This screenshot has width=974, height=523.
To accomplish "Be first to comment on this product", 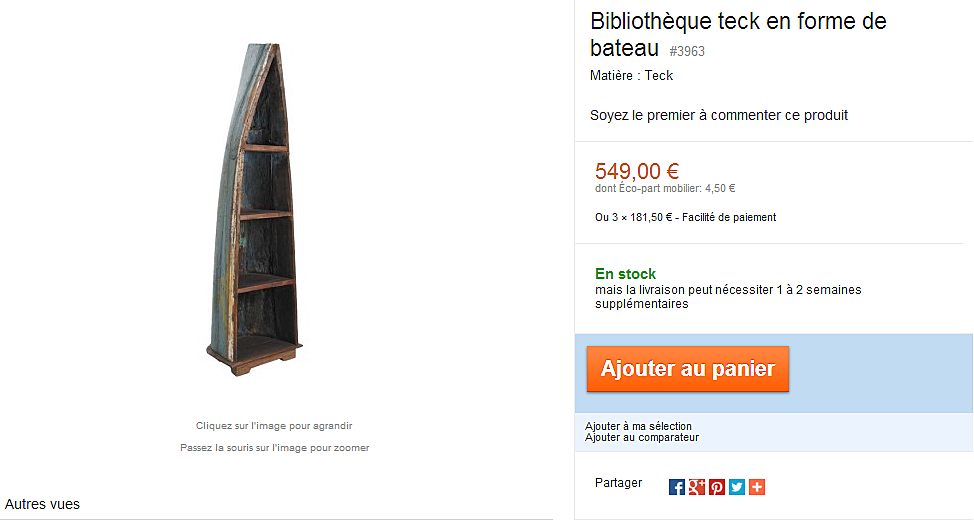I will [719, 115].
